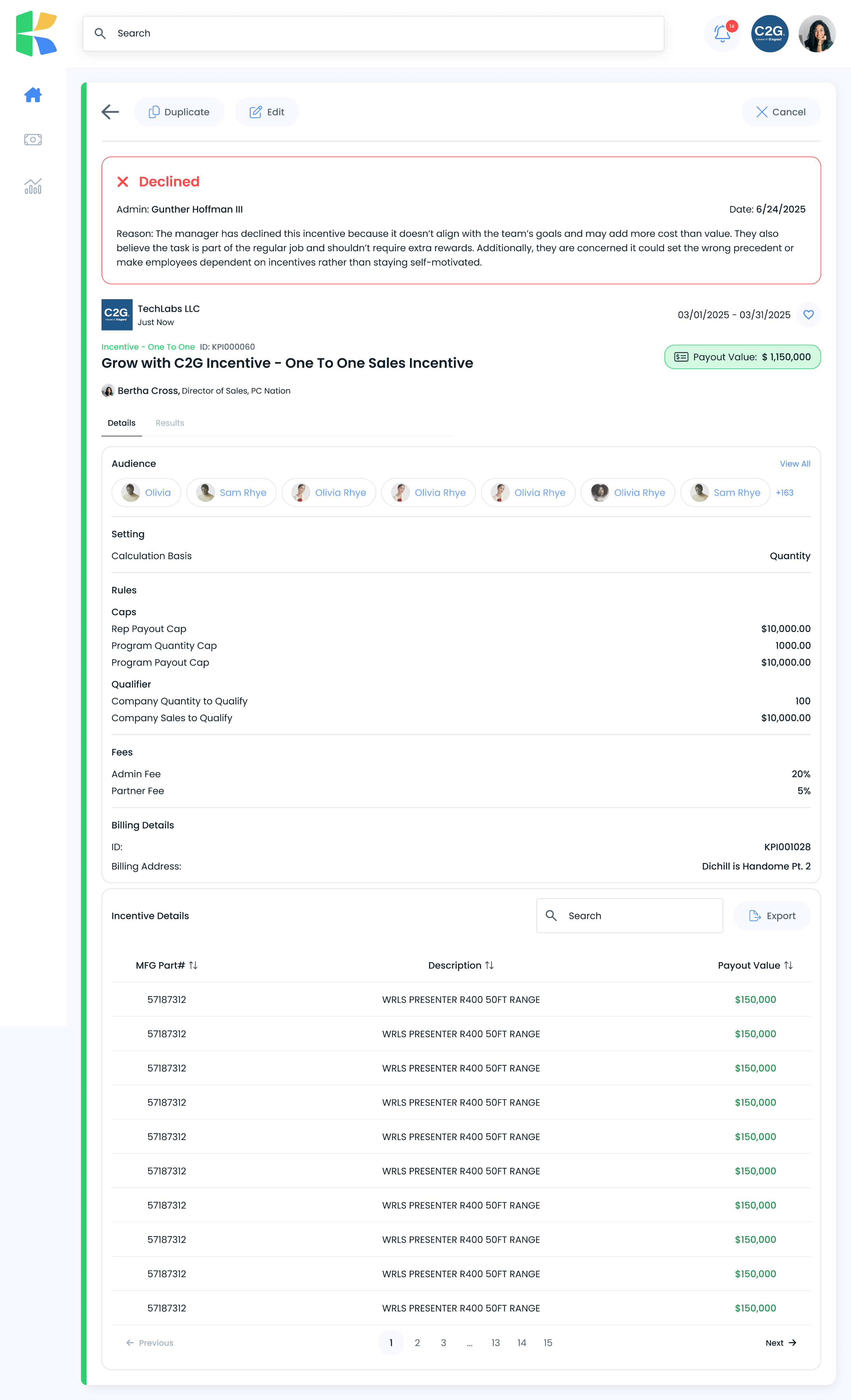
Task: Click the red Declined X icon
Action: pyautogui.click(x=123, y=182)
